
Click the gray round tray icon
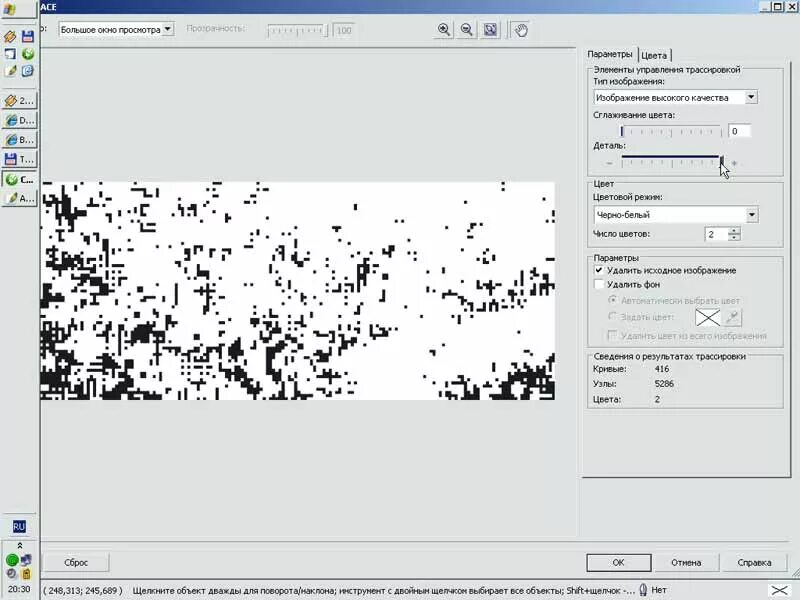click(x=12, y=573)
